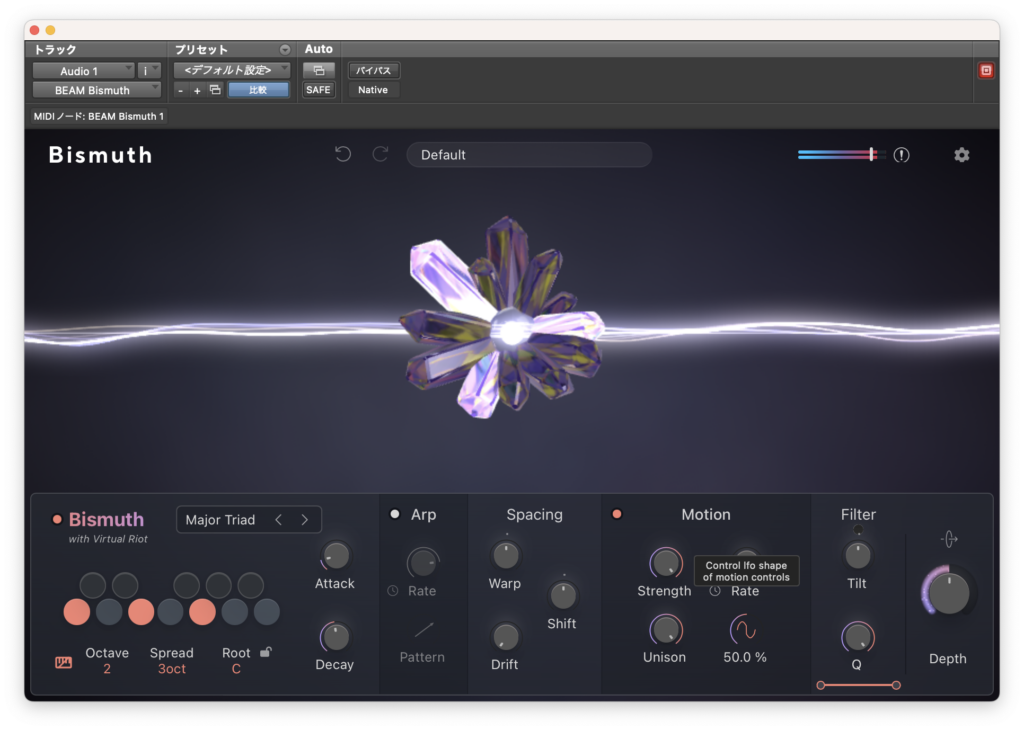Click the Drift knob

pyautogui.click(x=505, y=637)
